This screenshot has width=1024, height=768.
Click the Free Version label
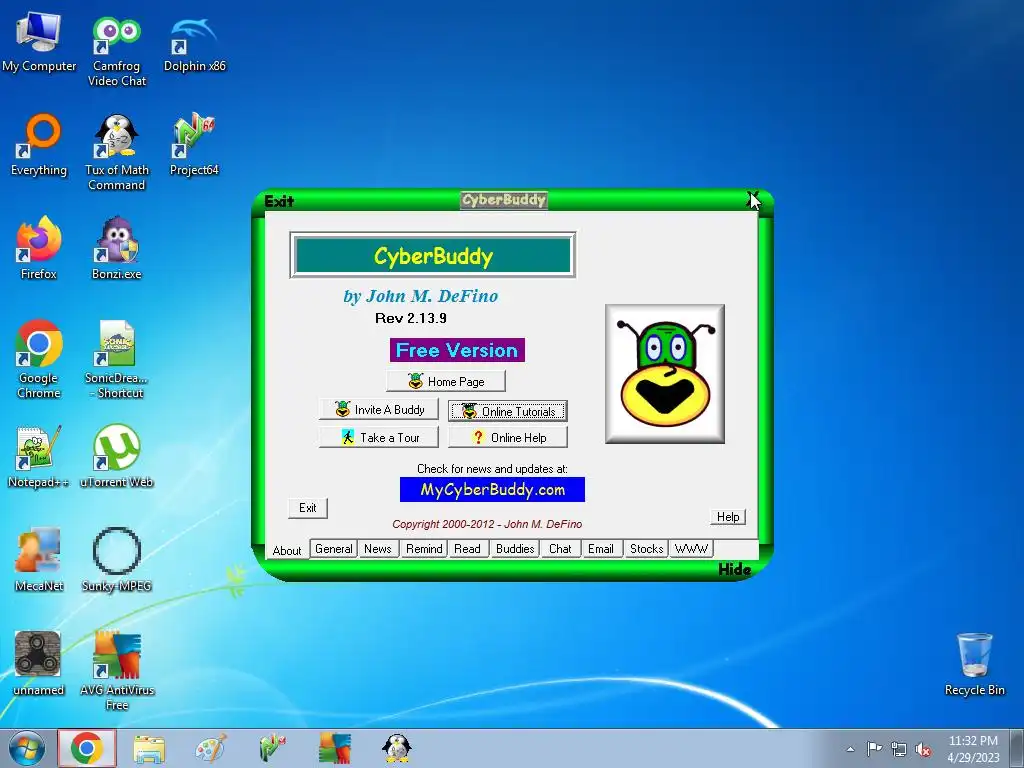coord(457,350)
